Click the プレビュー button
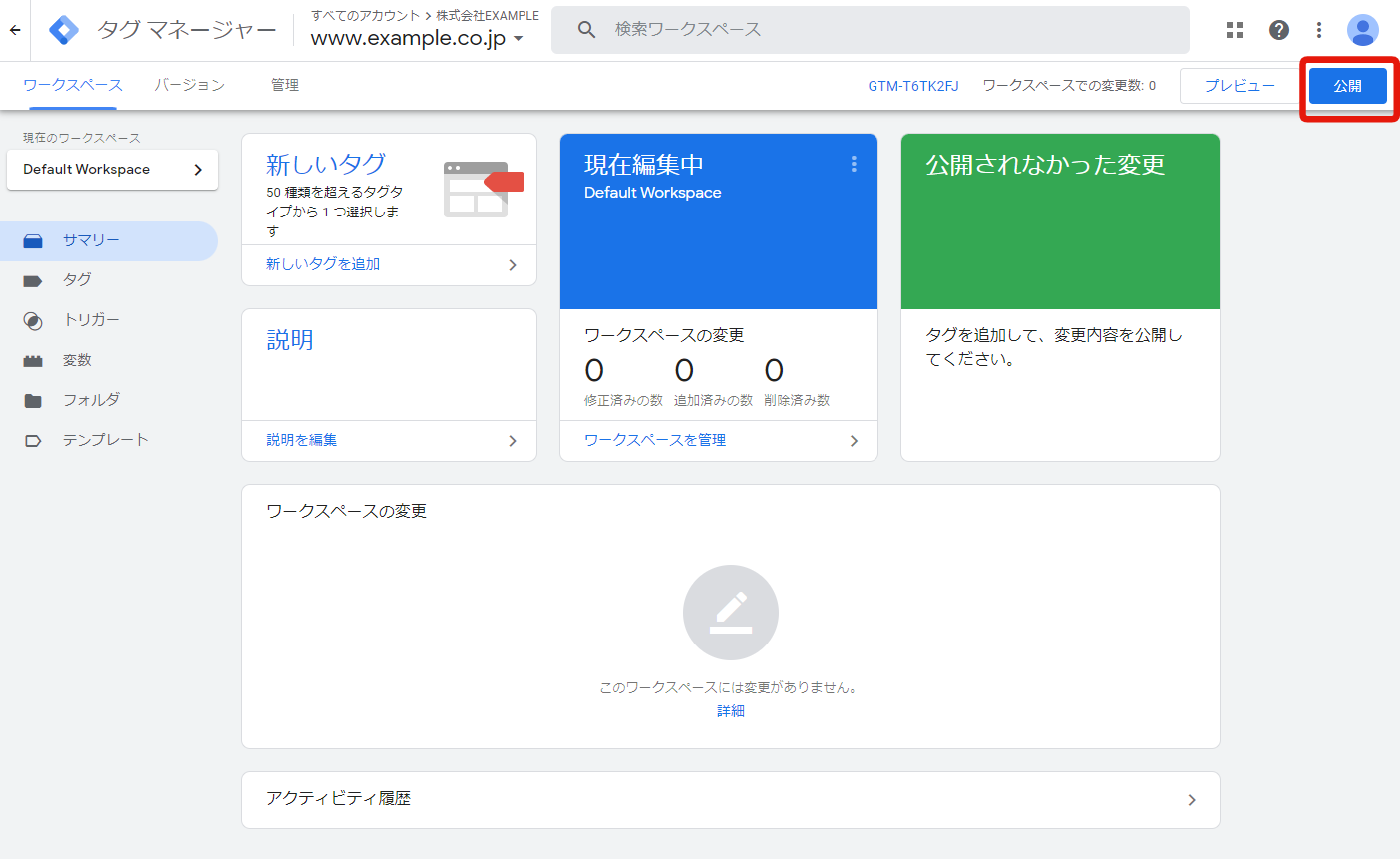 pyautogui.click(x=1239, y=86)
